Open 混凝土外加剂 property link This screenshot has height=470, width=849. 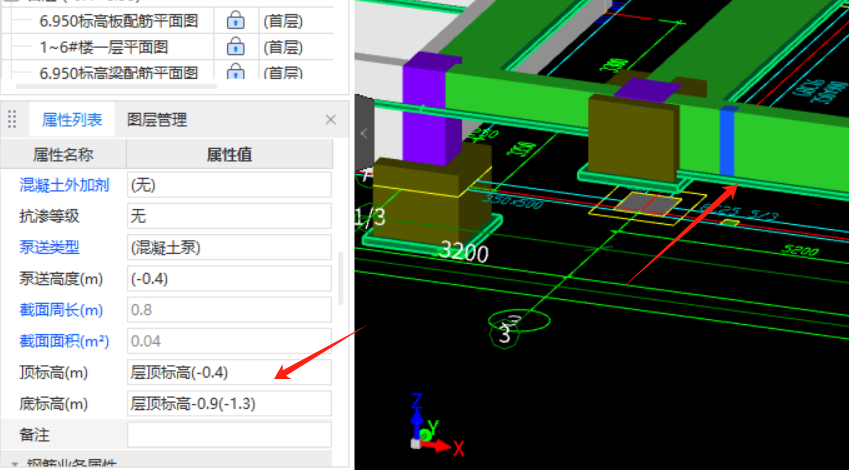click(64, 185)
